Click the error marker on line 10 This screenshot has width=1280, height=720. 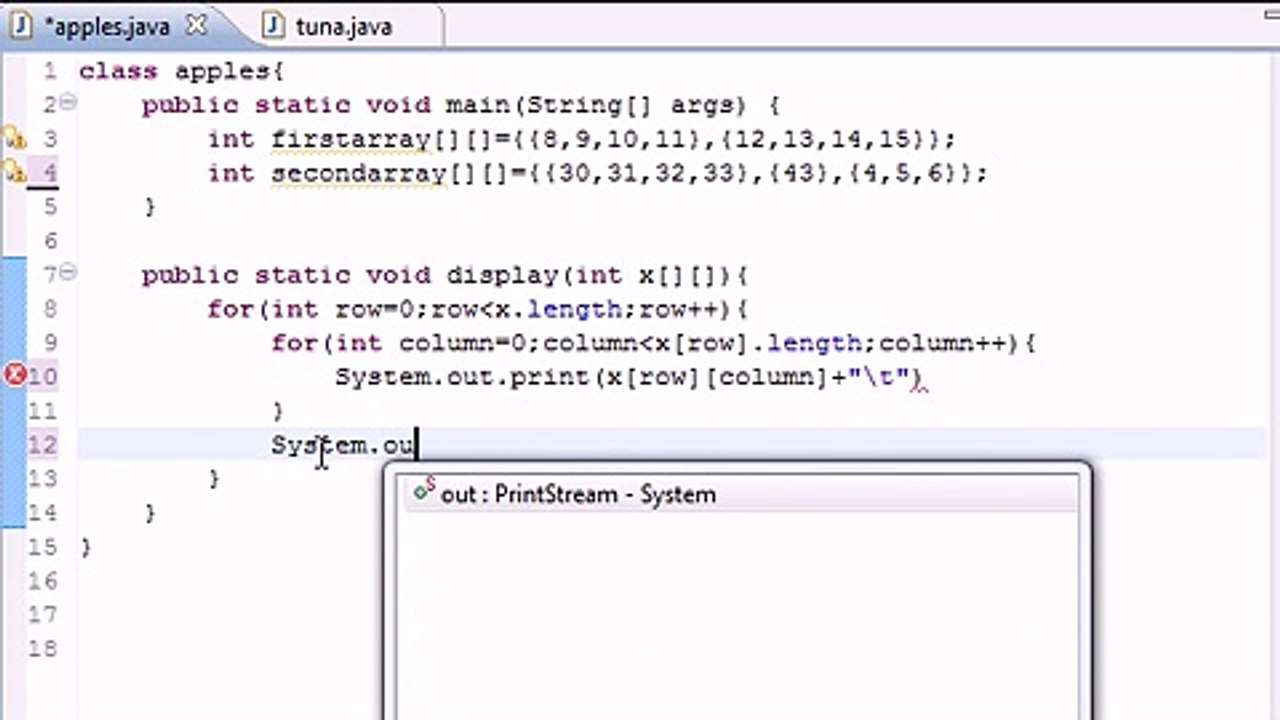coord(15,376)
